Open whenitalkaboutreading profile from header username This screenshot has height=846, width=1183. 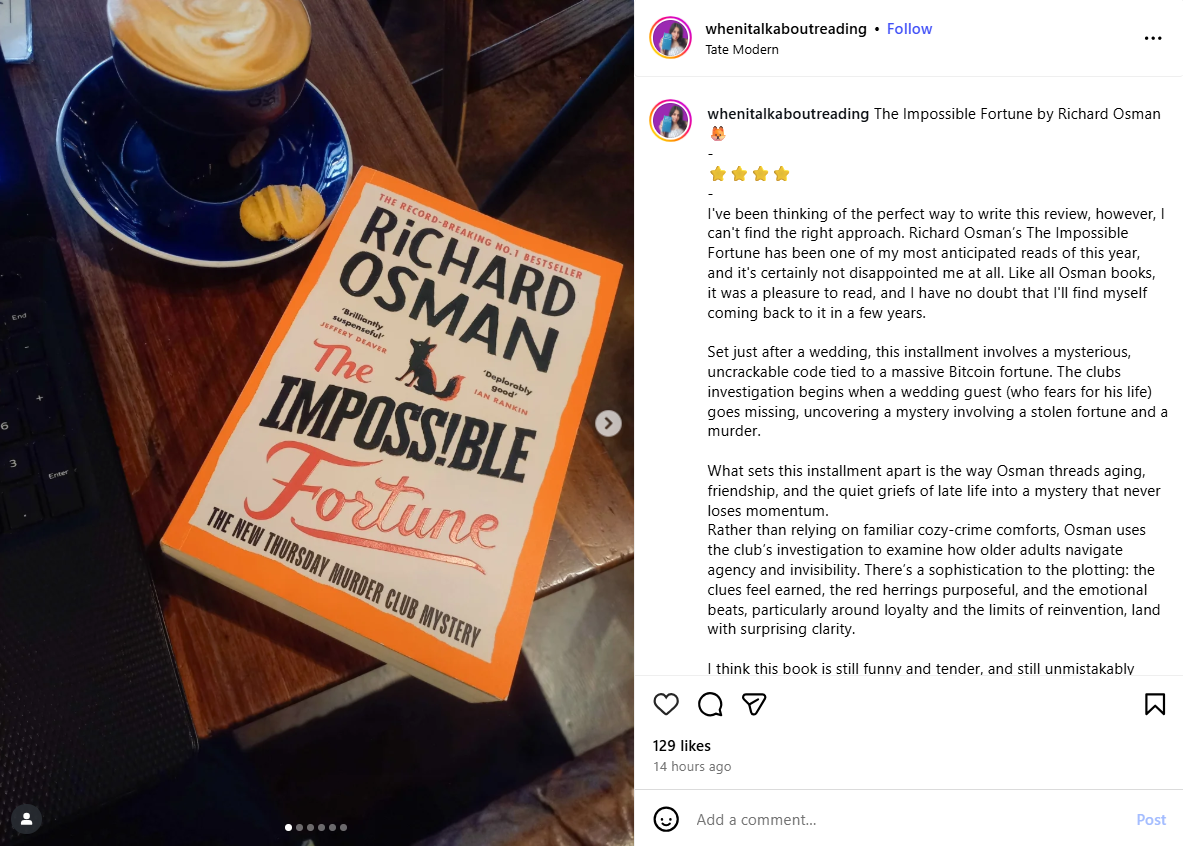(x=785, y=29)
